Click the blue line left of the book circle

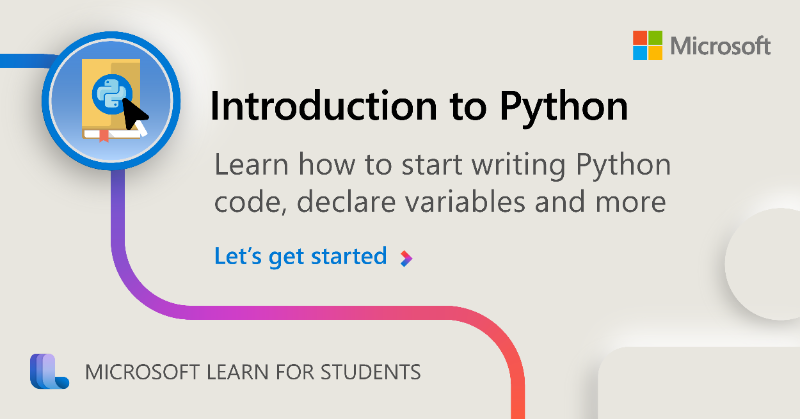tap(24, 61)
